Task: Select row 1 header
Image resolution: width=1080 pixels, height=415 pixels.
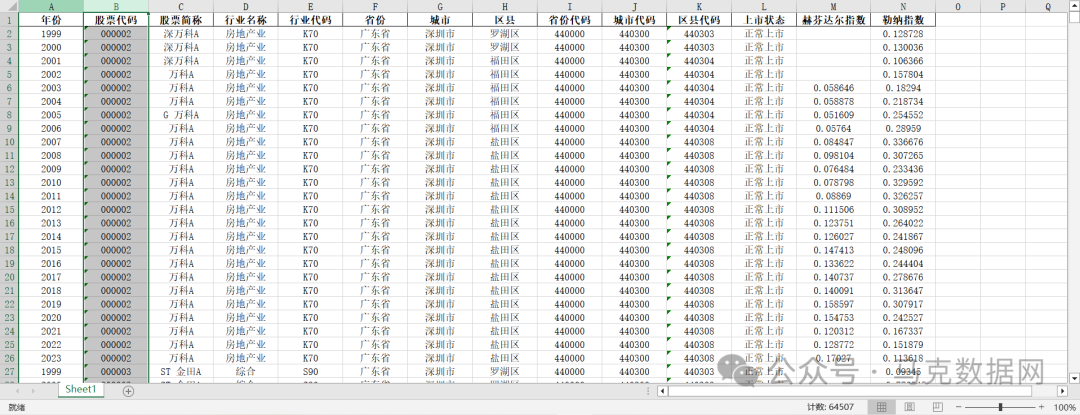Action: point(9,19)
